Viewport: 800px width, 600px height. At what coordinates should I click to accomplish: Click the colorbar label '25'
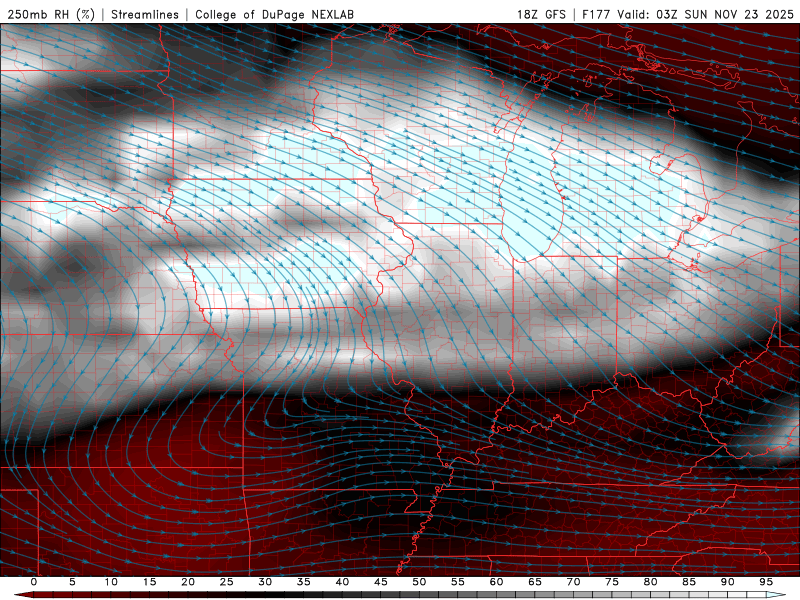point(227,582)
